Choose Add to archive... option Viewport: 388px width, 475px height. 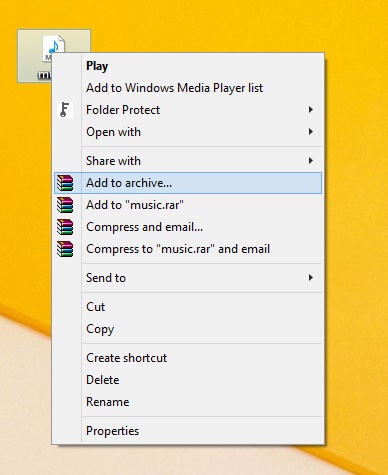(188, 183)
